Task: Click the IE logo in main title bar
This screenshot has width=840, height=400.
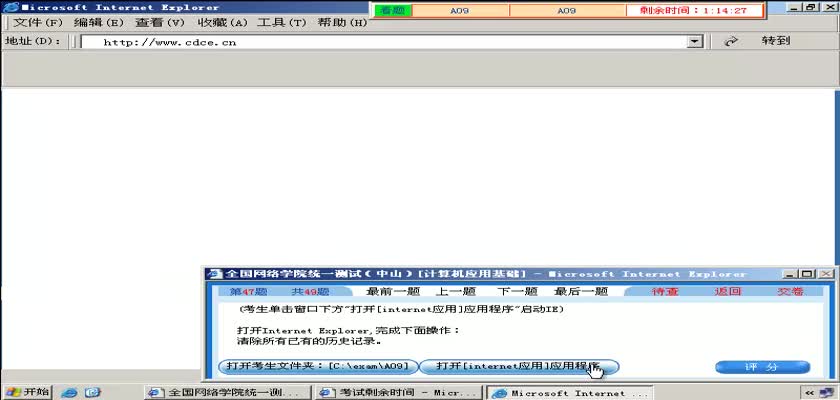Action: click(11, 7)
